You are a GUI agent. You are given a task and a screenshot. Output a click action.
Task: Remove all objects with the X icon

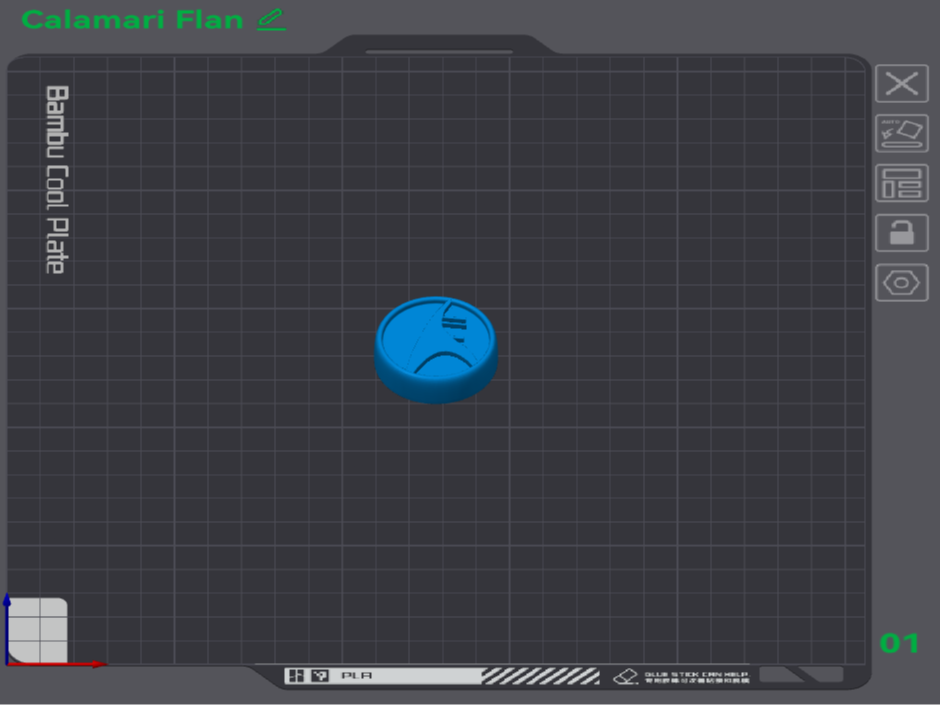coord(902,83)
